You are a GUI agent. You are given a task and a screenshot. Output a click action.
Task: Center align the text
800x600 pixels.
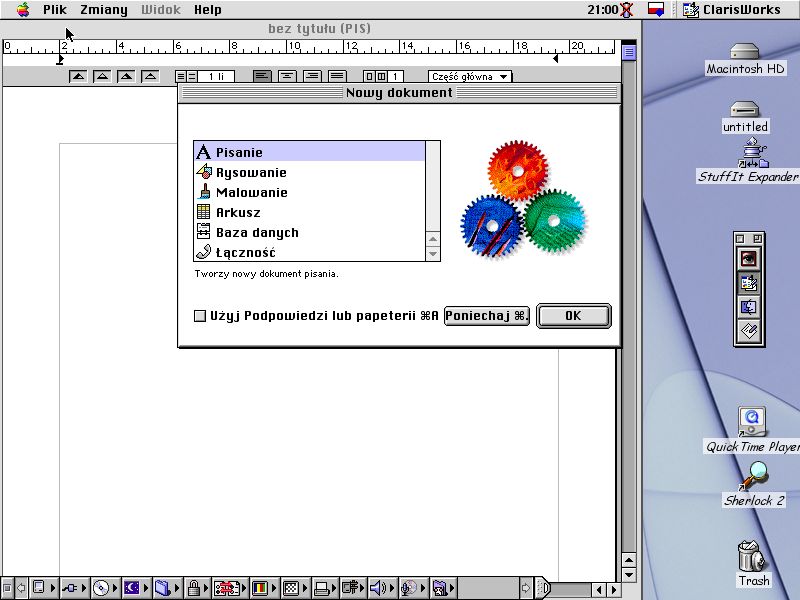tap(287, 77)
